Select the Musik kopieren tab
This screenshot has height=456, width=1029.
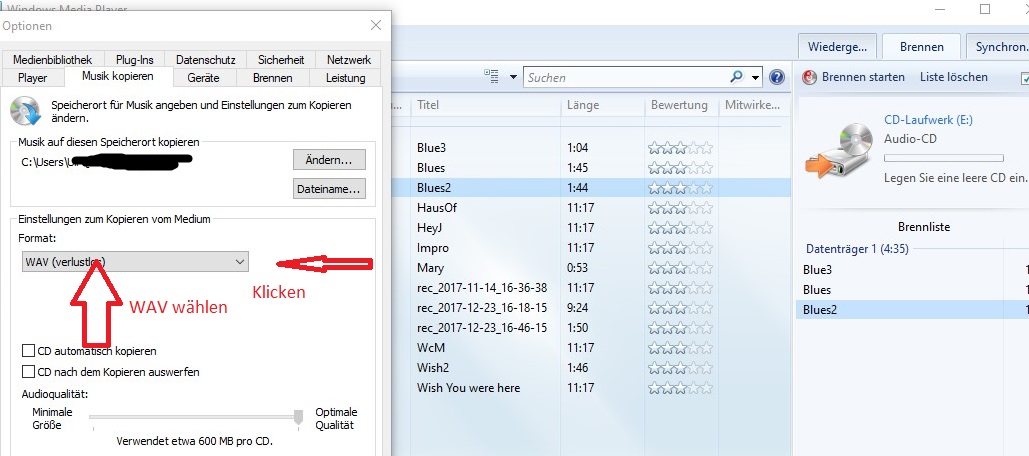pos(118,76)
